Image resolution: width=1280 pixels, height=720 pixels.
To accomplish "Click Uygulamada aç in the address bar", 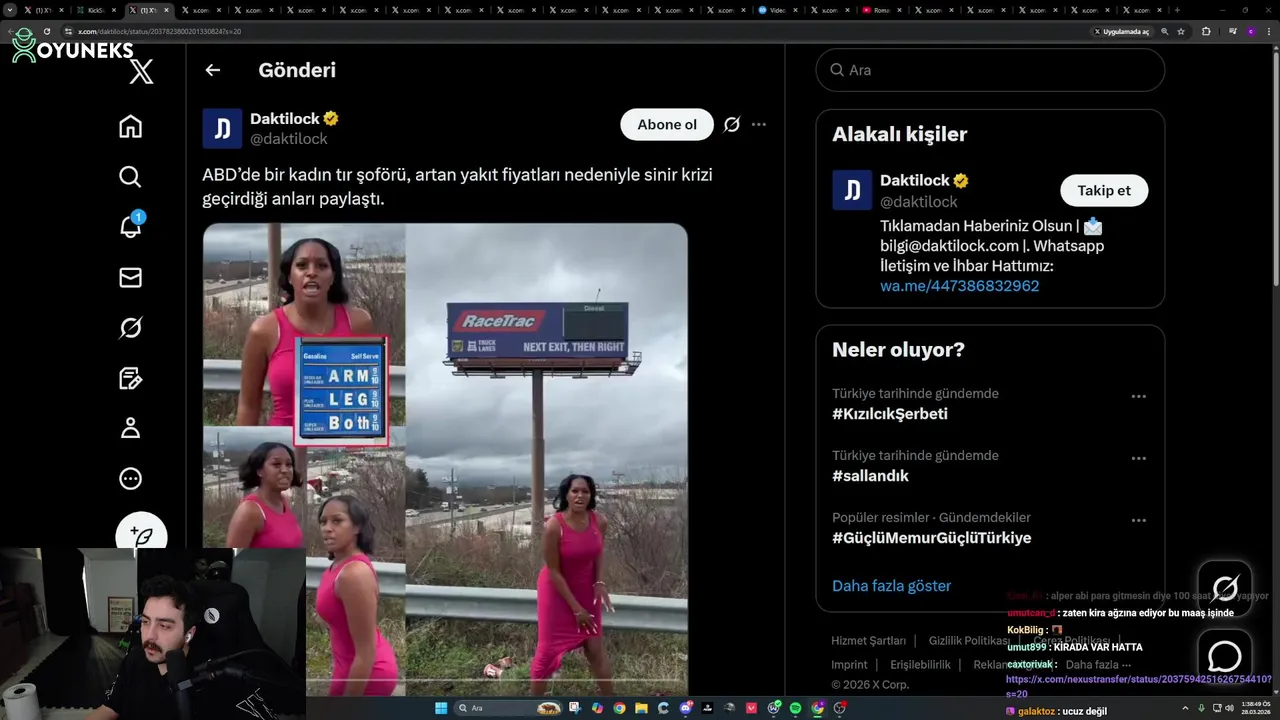I will coord(1122,31).
